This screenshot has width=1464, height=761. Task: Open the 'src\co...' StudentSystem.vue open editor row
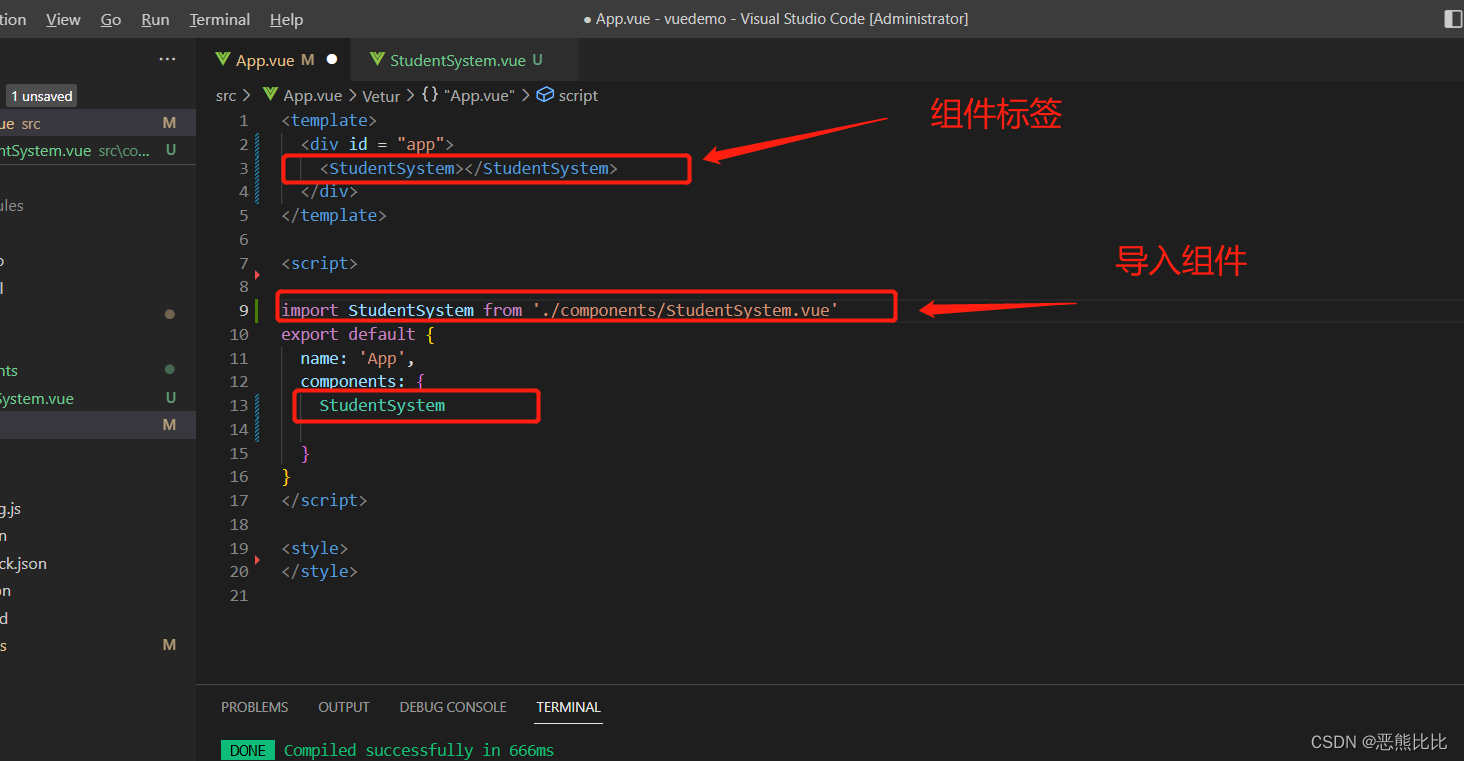(x=98, y=150)
